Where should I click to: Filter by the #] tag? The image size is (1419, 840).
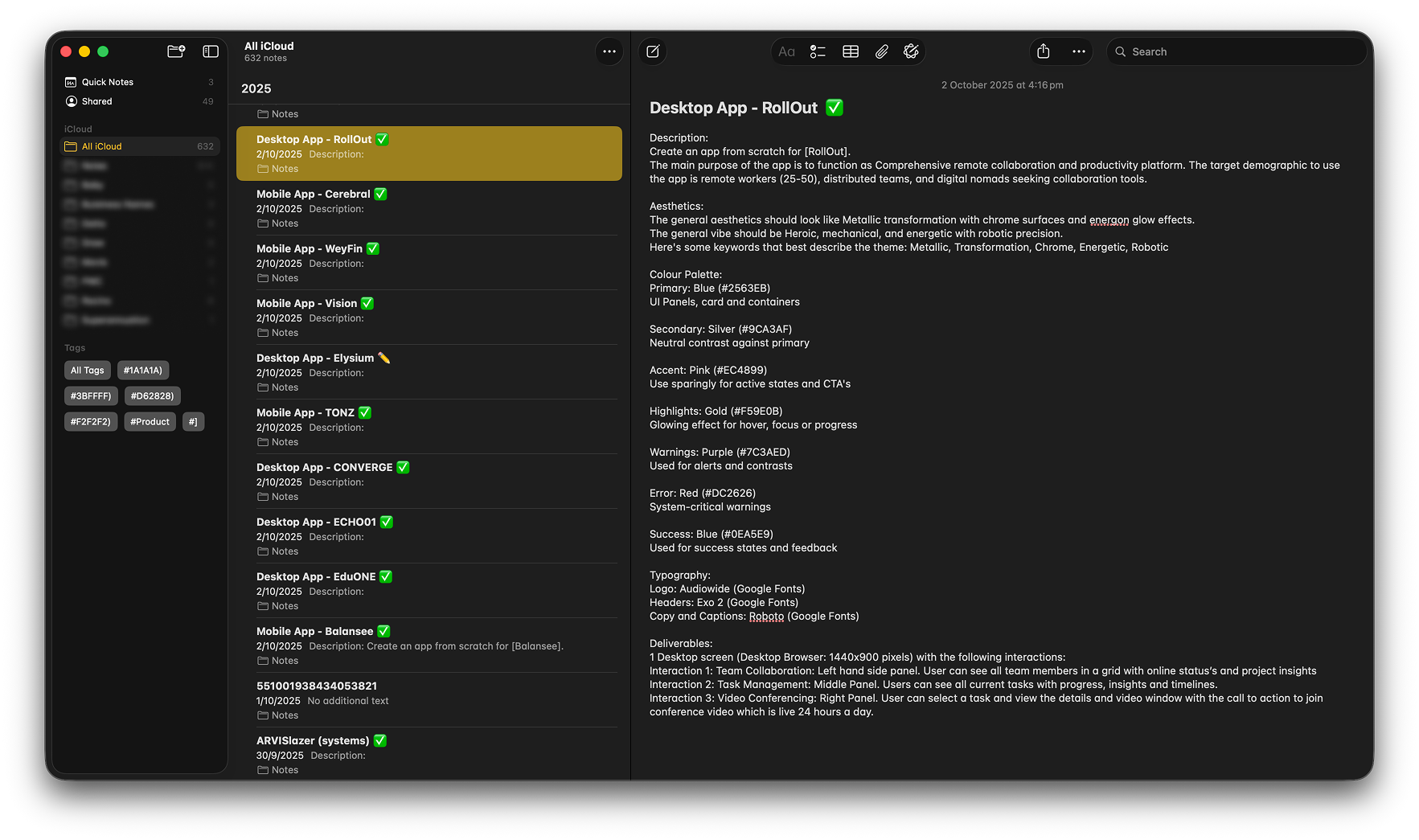[x=193, y=422]
